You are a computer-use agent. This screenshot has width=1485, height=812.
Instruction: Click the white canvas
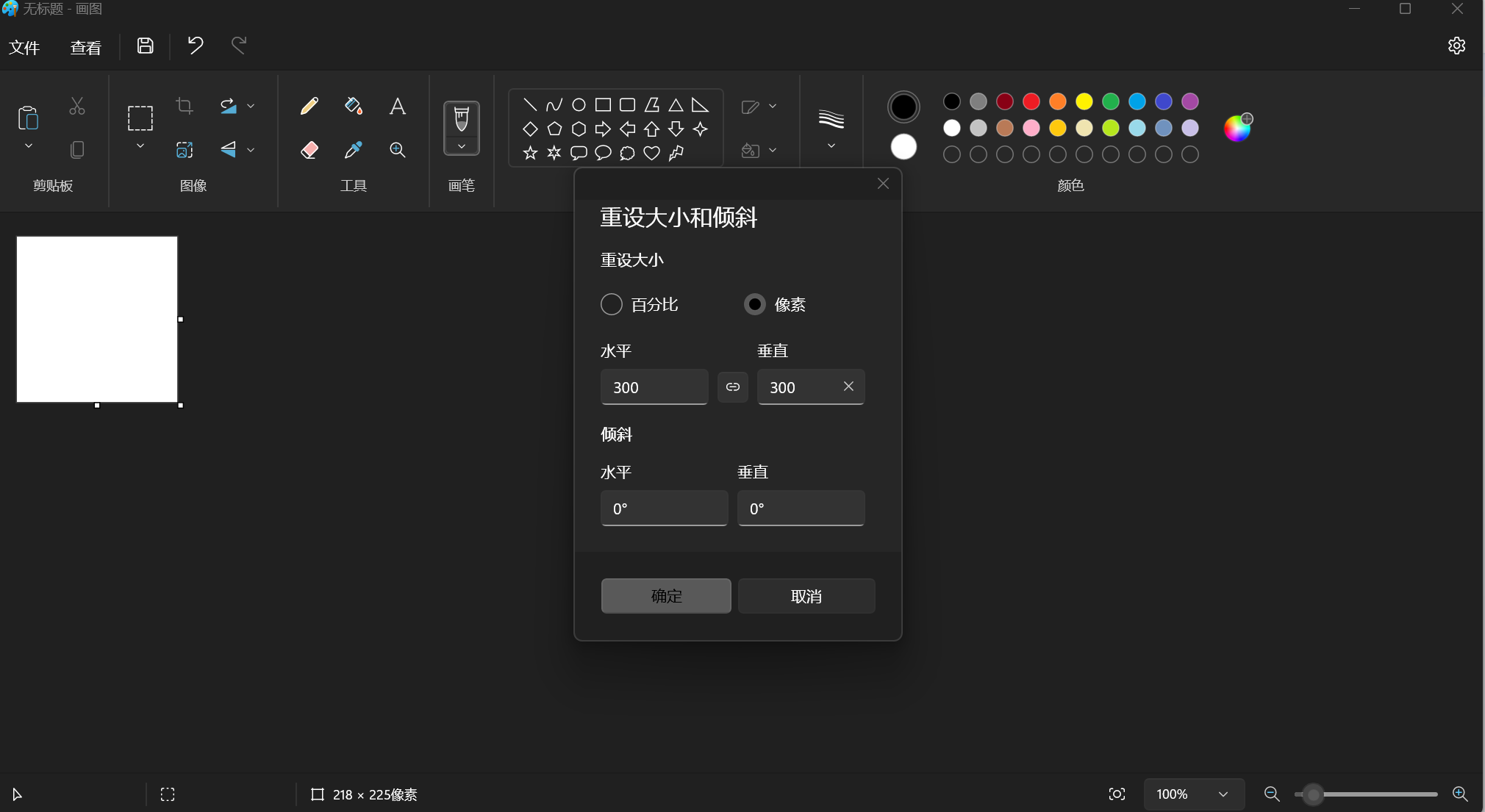(97, 320)
